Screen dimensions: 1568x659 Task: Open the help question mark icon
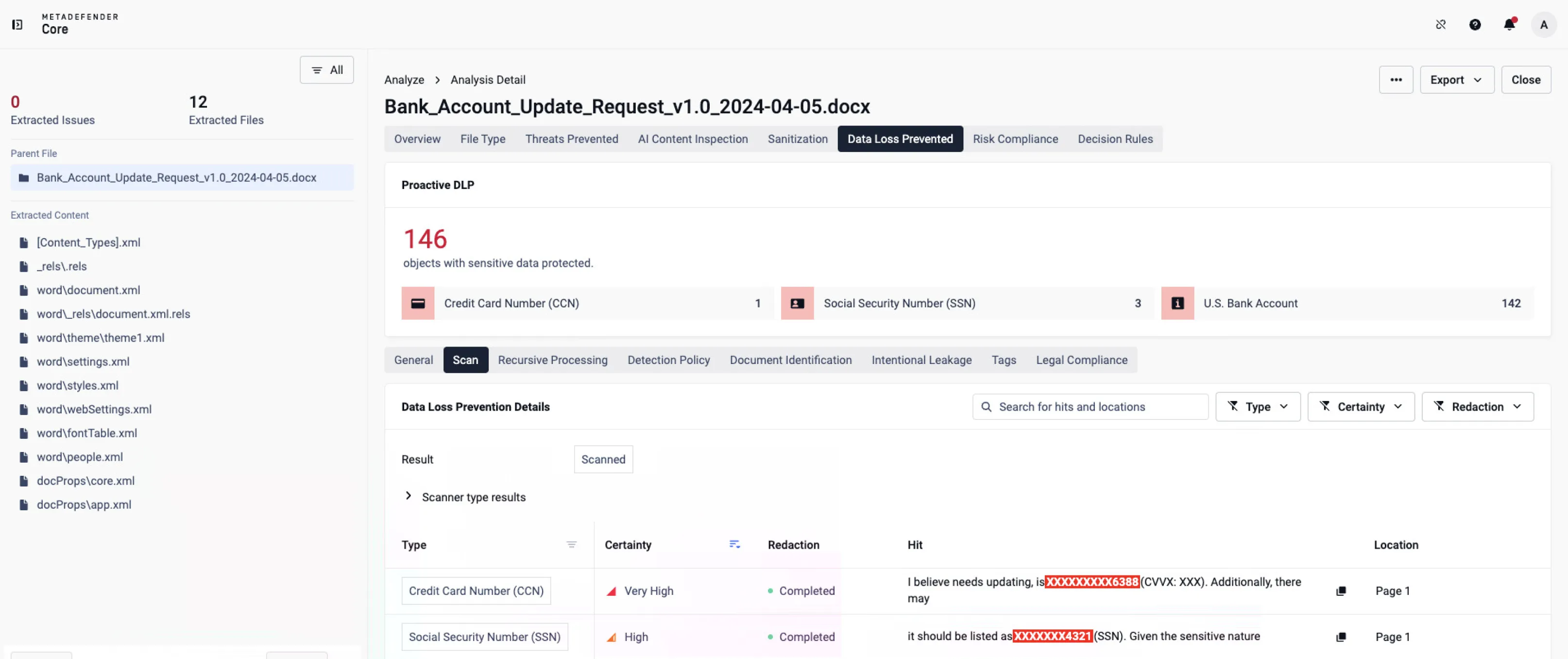point(1475,24)
